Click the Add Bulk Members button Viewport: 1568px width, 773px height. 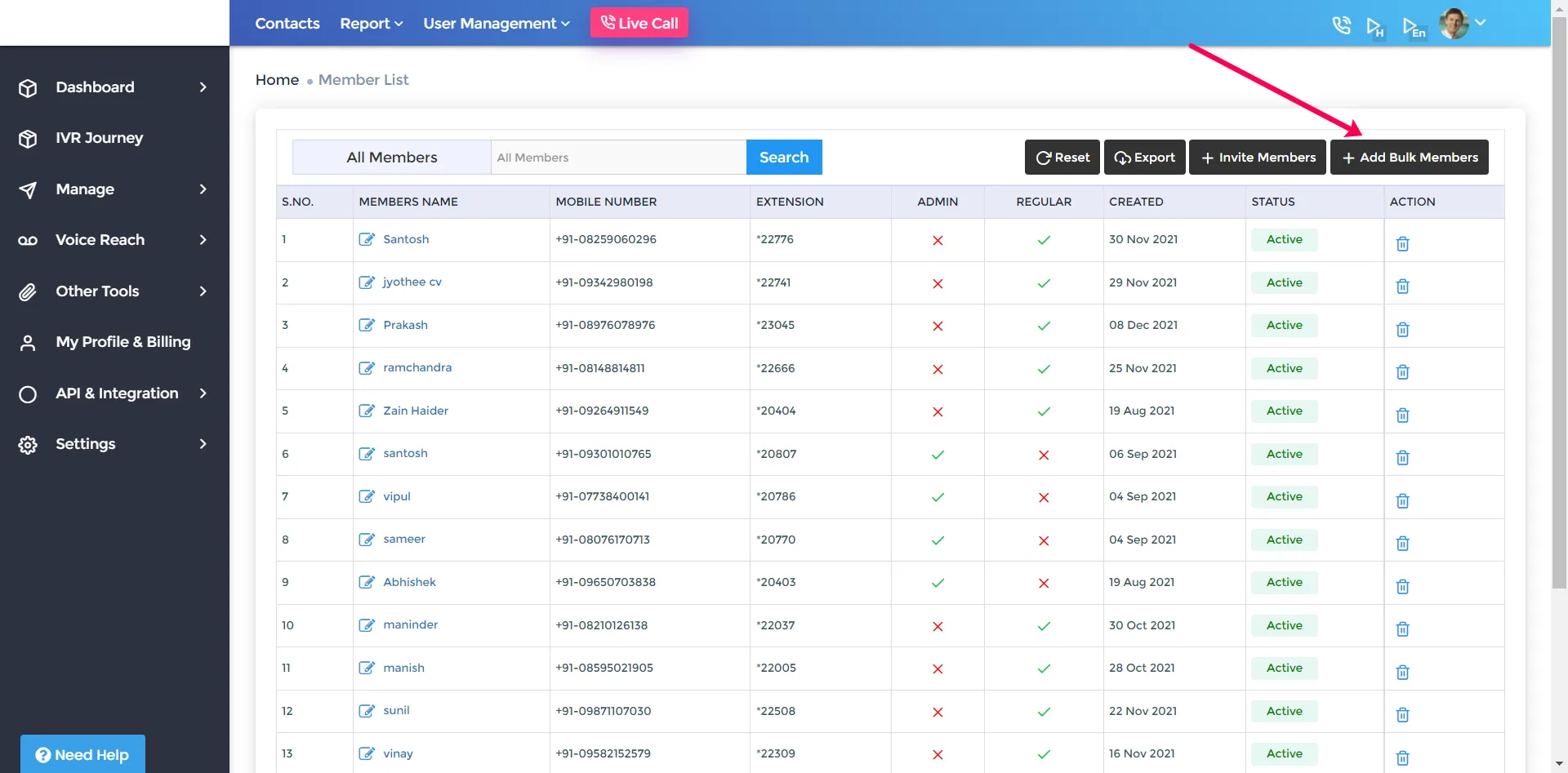pos(1410,158)
